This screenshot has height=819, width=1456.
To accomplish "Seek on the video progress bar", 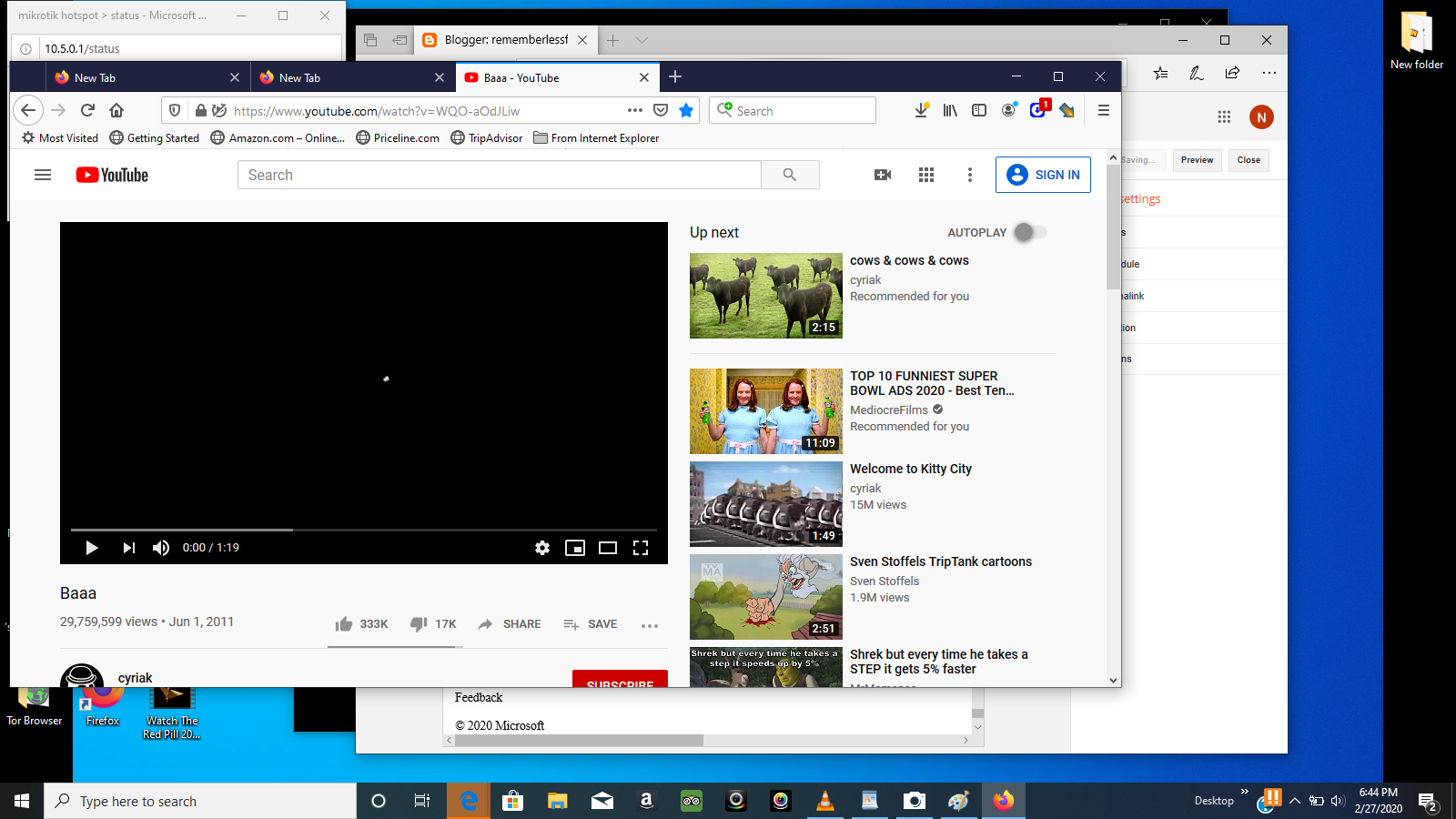I will coord(364,530).
